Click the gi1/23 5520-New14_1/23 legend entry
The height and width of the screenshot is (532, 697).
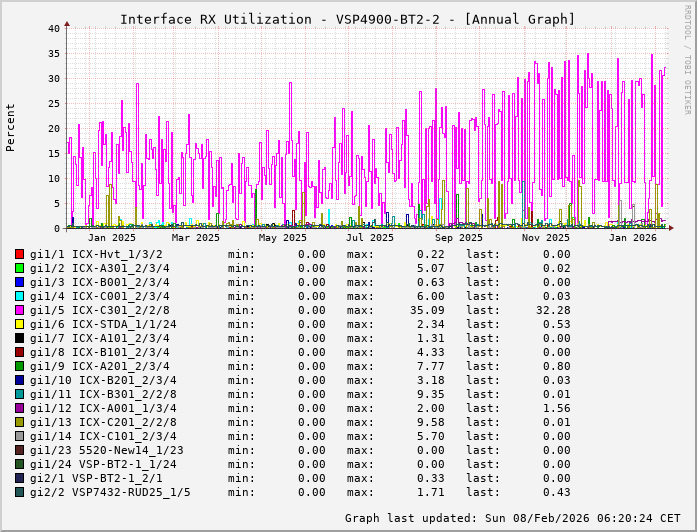106,450
